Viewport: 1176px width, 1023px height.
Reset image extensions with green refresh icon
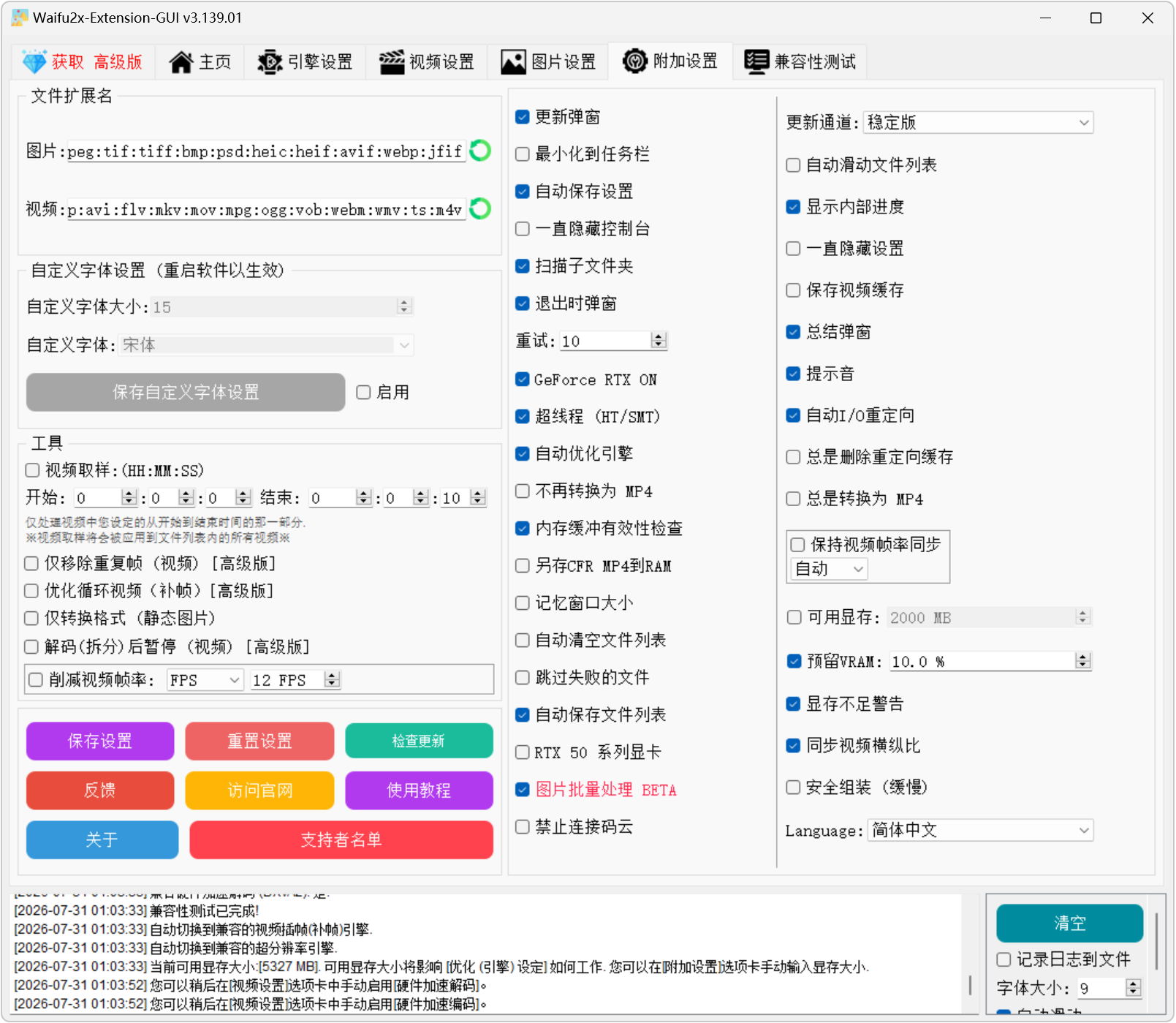tap(480, 151)
